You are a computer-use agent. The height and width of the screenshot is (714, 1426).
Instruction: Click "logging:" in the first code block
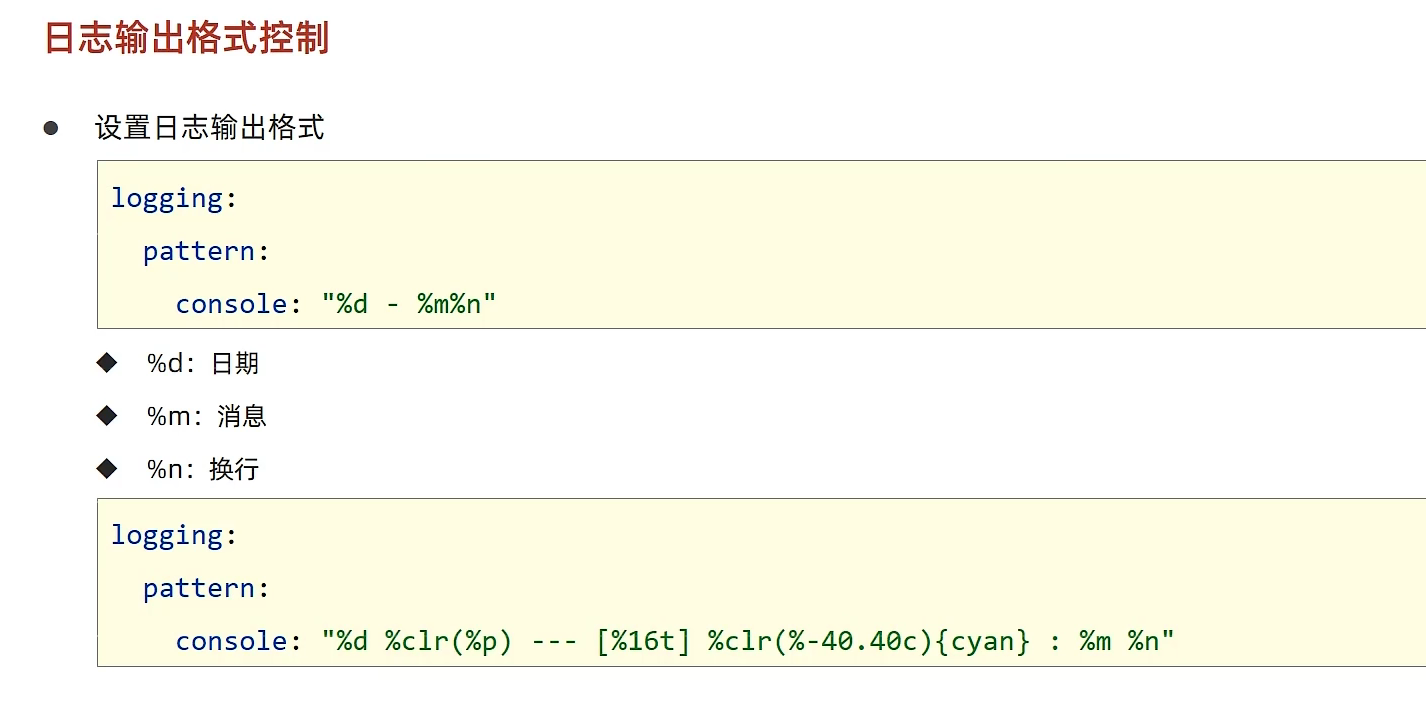click(174, 198)
